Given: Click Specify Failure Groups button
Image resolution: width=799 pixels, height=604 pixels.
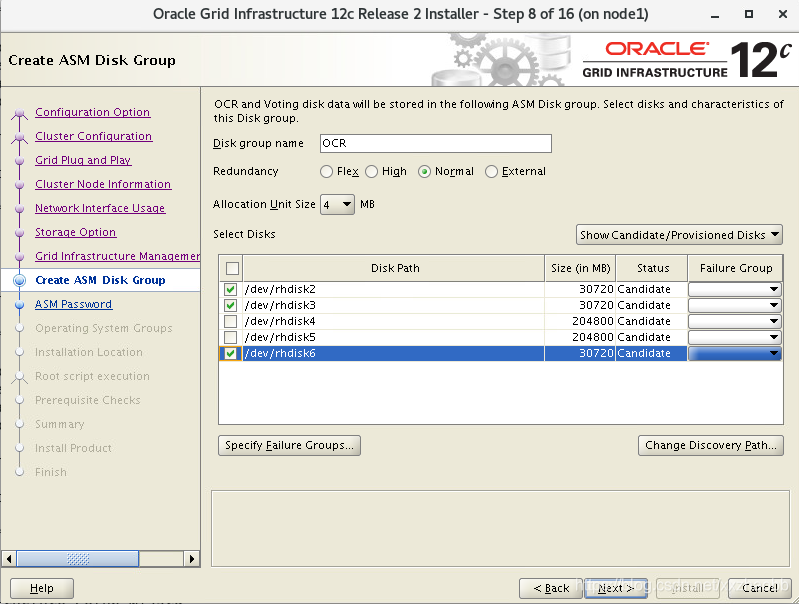Looking at the screenshot, I should point(289,445).
